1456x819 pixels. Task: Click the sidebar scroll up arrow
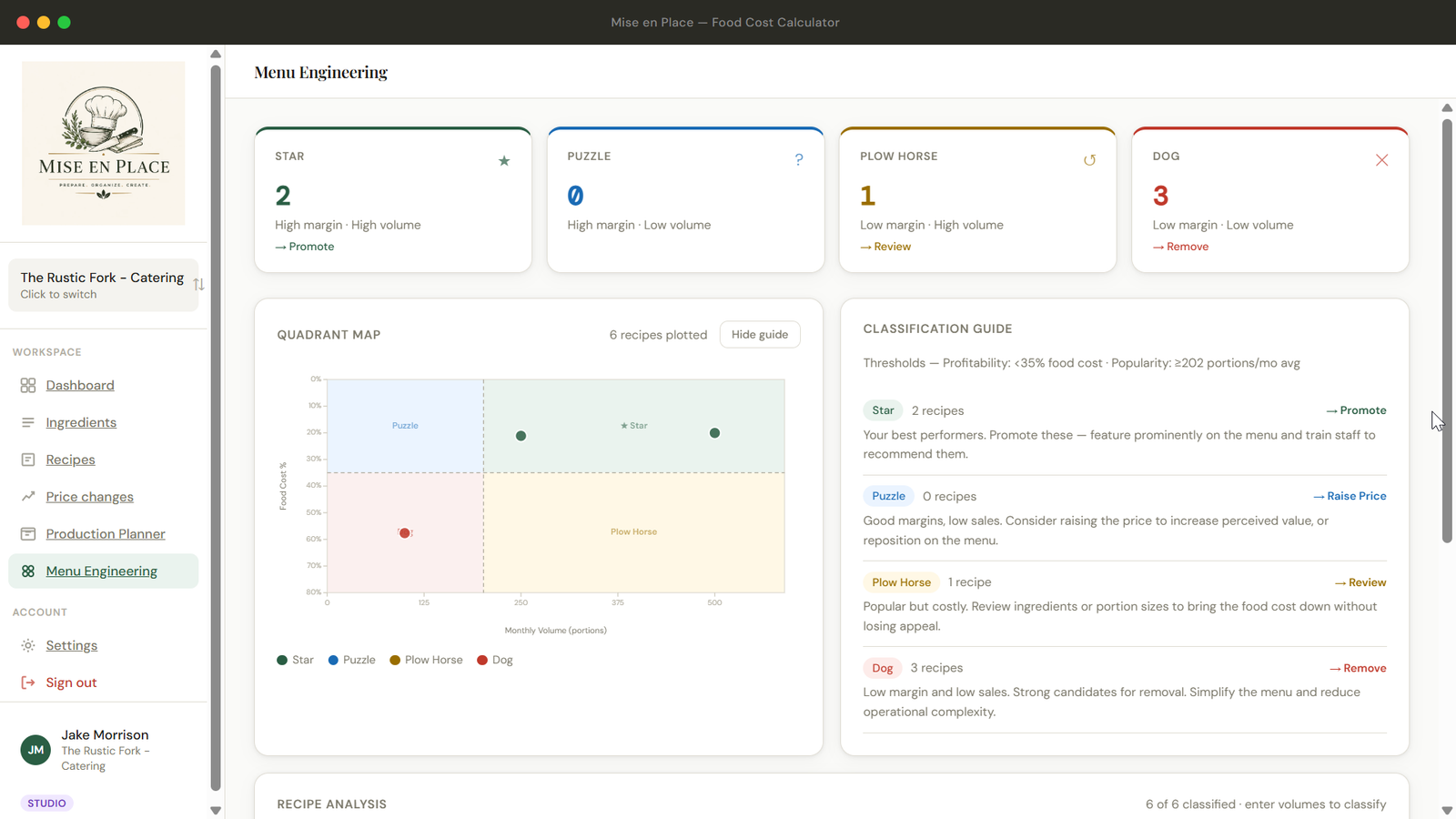tap(216, 55)
